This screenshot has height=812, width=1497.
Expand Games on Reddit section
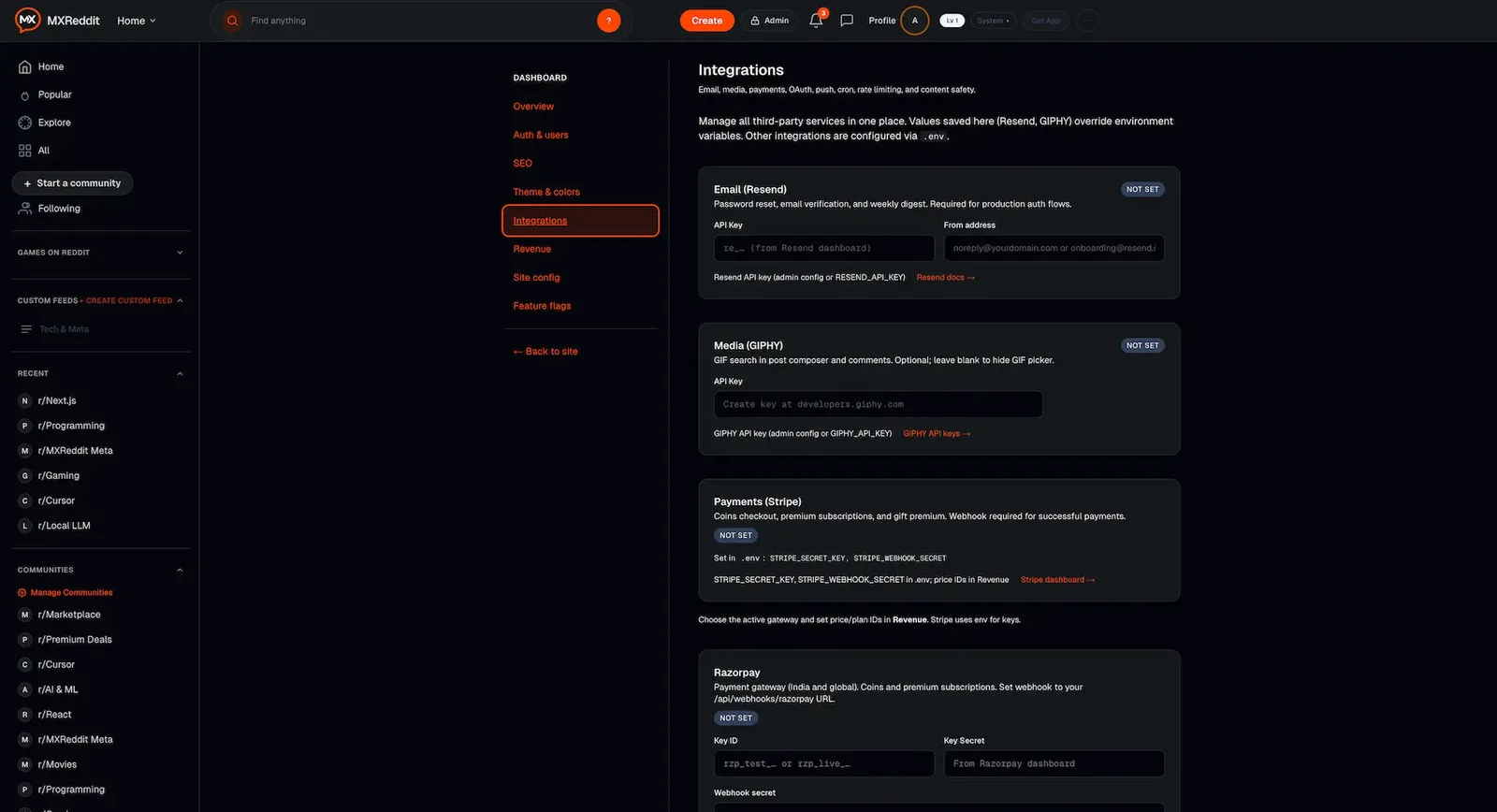click(x=180, y=253)
